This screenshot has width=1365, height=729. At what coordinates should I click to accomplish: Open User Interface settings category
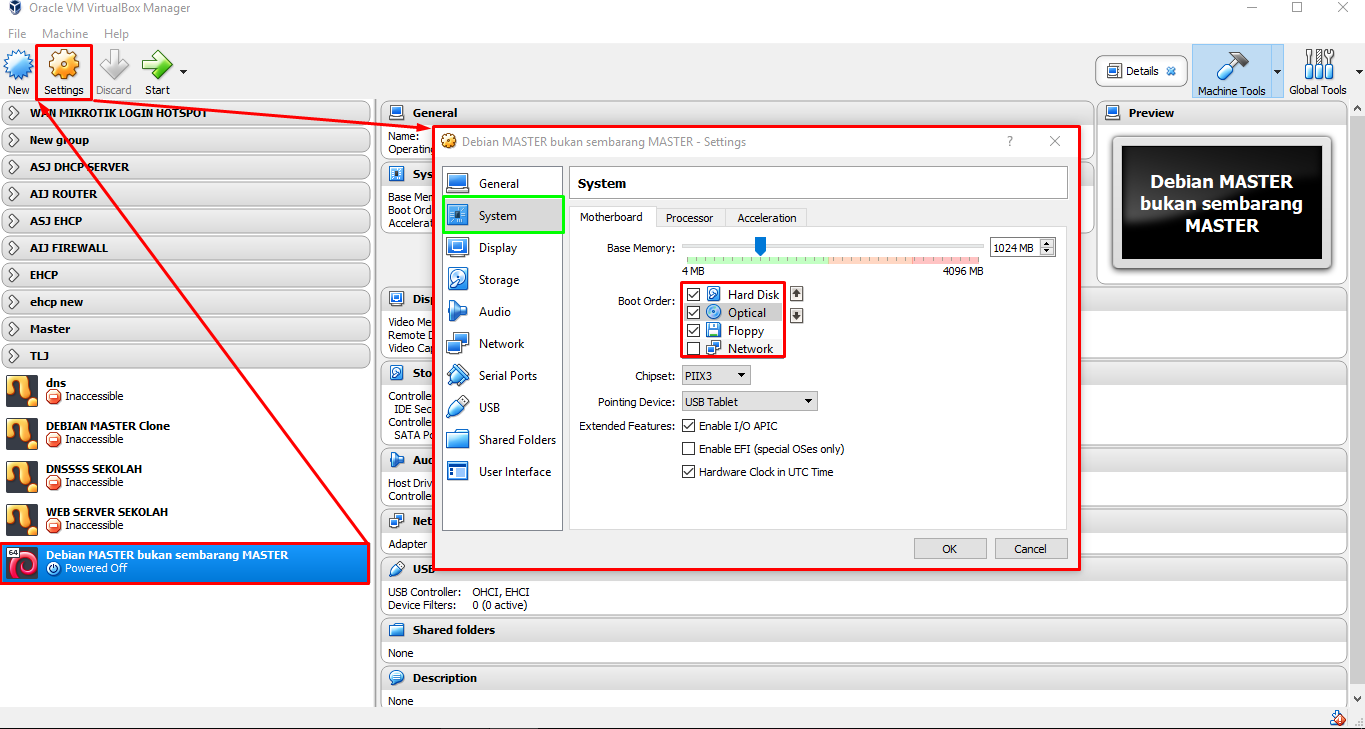coord(503,472)
